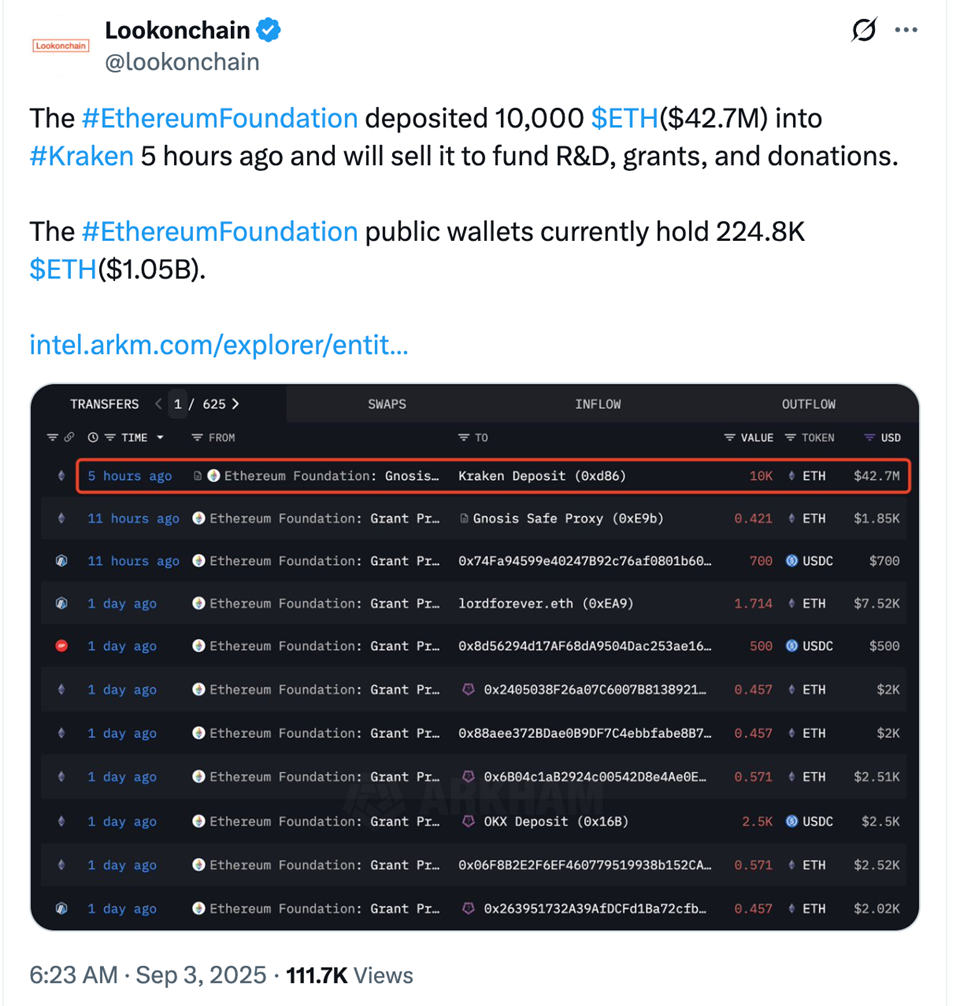Click the filter icon beside FROM column

point(198,438)
